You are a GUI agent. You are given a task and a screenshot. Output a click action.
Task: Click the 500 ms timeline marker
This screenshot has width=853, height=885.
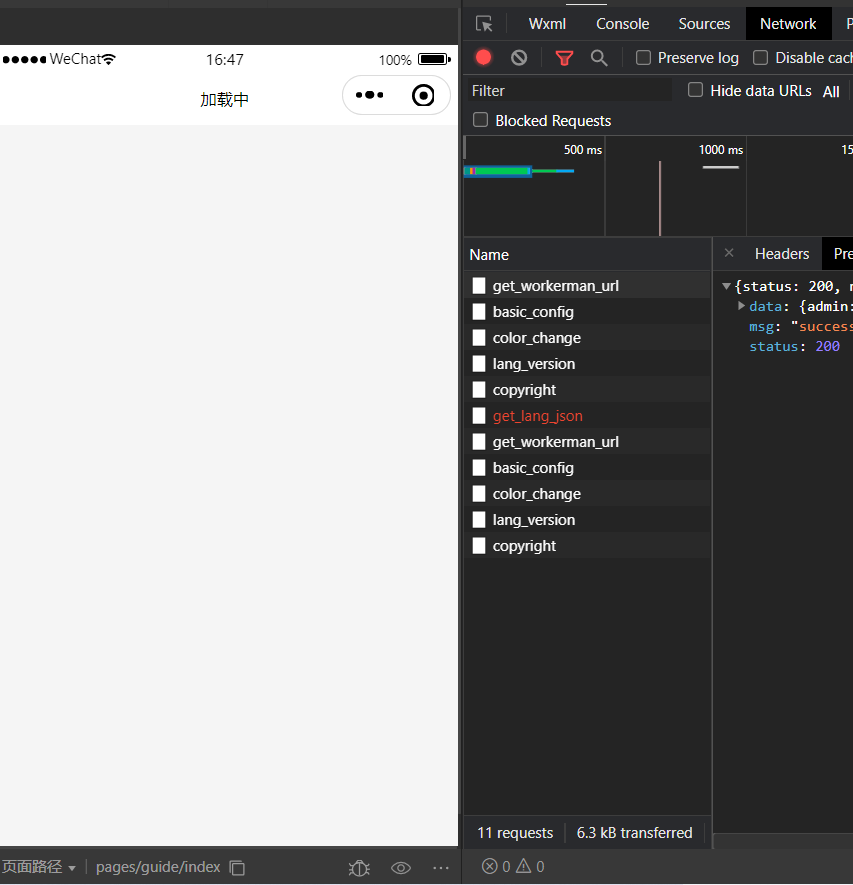583,150
